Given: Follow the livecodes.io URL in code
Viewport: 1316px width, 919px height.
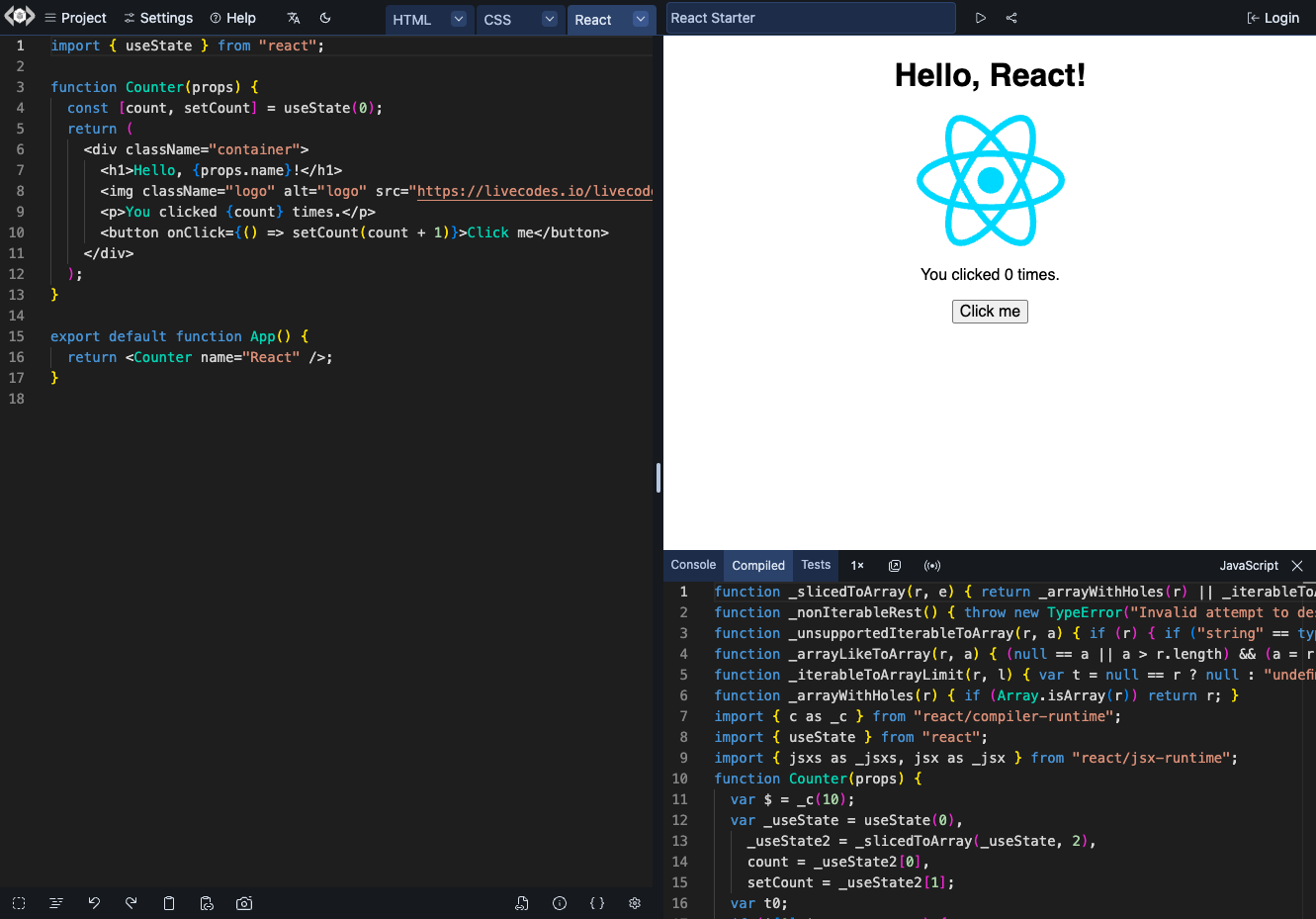Looking at the screenshot, I should tap(534, 191).
